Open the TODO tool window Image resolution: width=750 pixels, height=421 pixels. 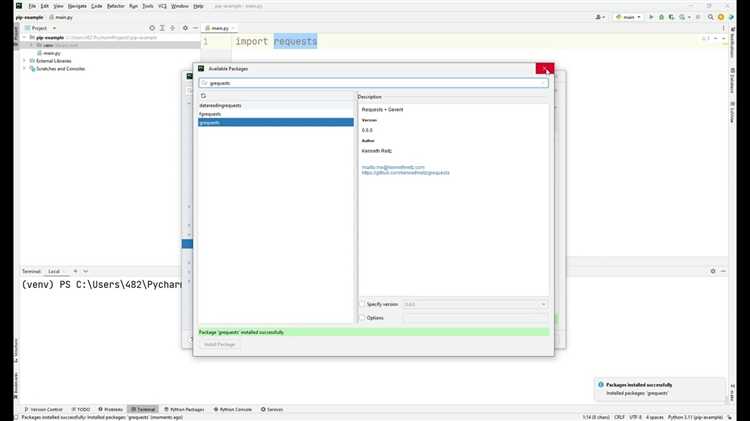(x=81, y=410)
